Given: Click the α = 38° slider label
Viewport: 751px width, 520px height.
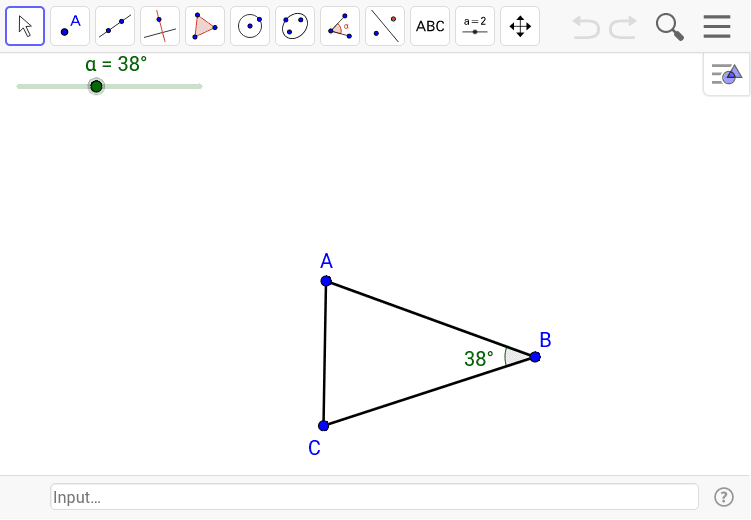Looking at the screenshot, I should tap(116, 64).
